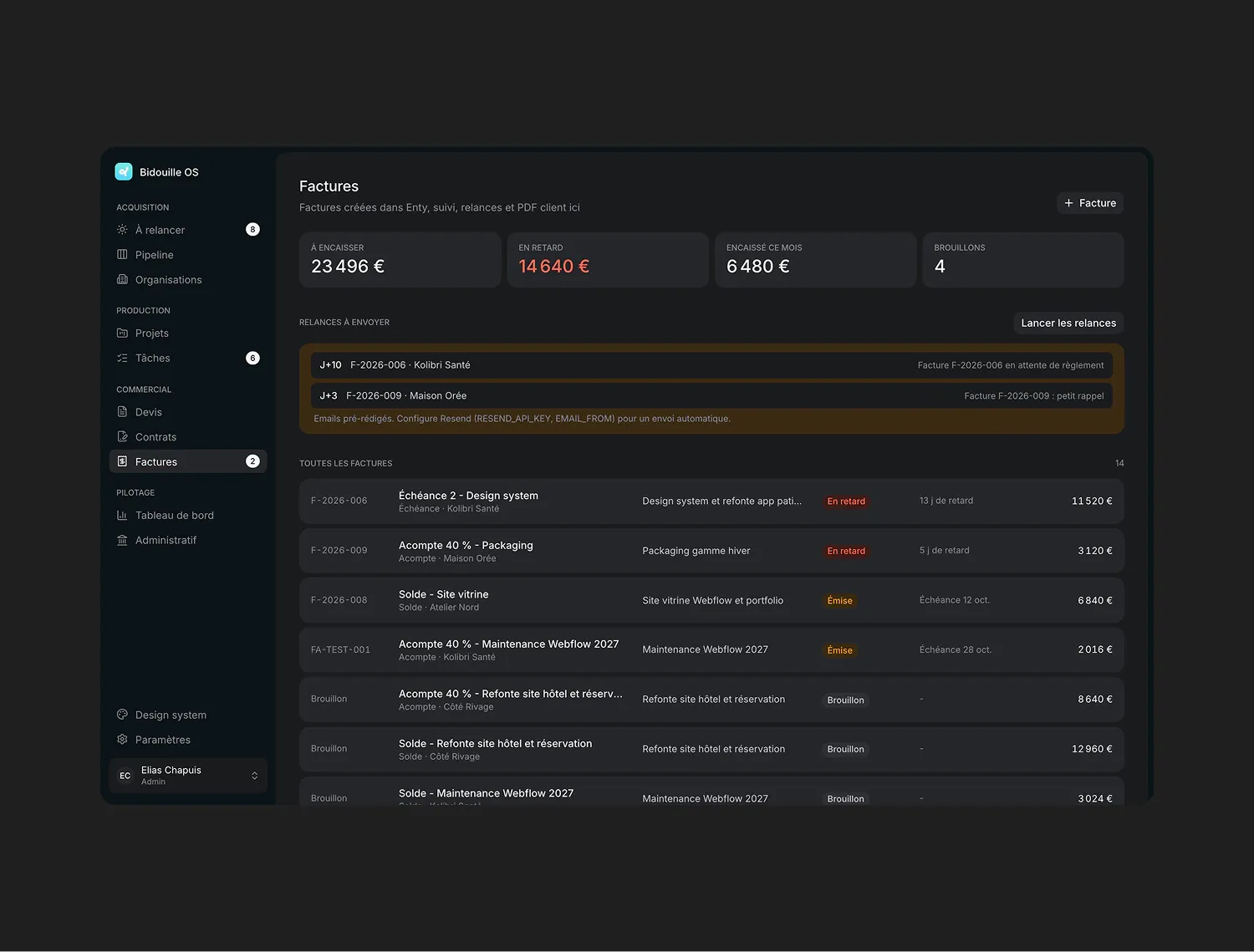Click the 12 960 € amount
Screen dimensions: 1254x952
[x=1092, y=749]
